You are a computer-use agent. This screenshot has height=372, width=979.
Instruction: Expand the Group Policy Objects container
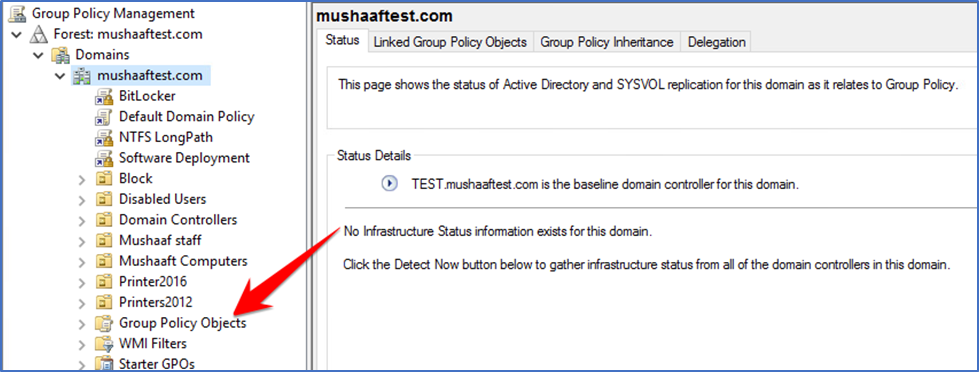82,324
